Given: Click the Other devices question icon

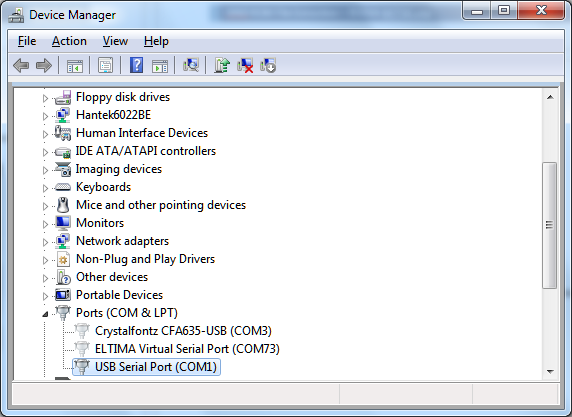Looking at the screenshot, I should [x=63, y=277].
